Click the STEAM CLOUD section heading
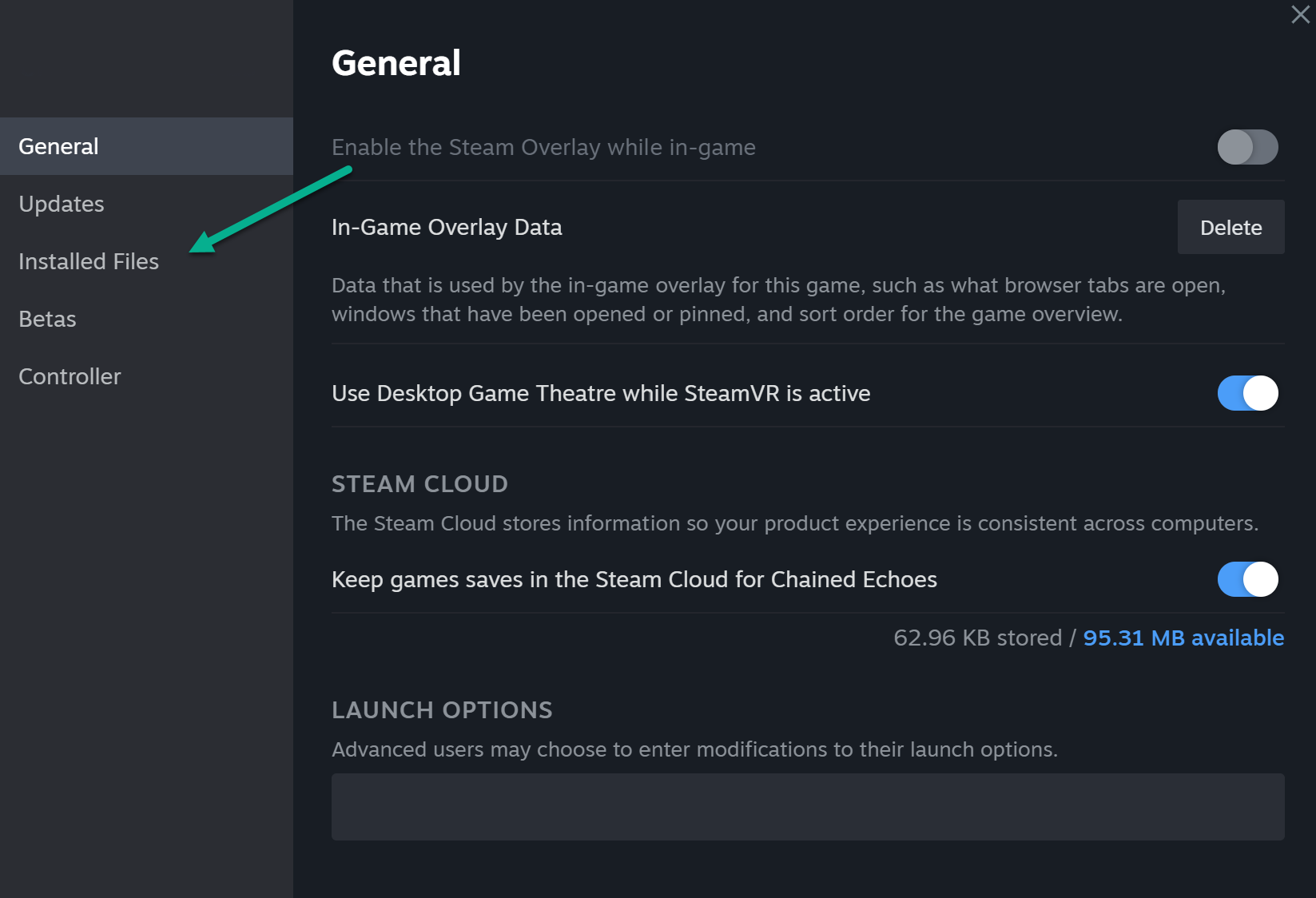The width and height of the screenshot is (1316, 898). click(x=419, y=484)
